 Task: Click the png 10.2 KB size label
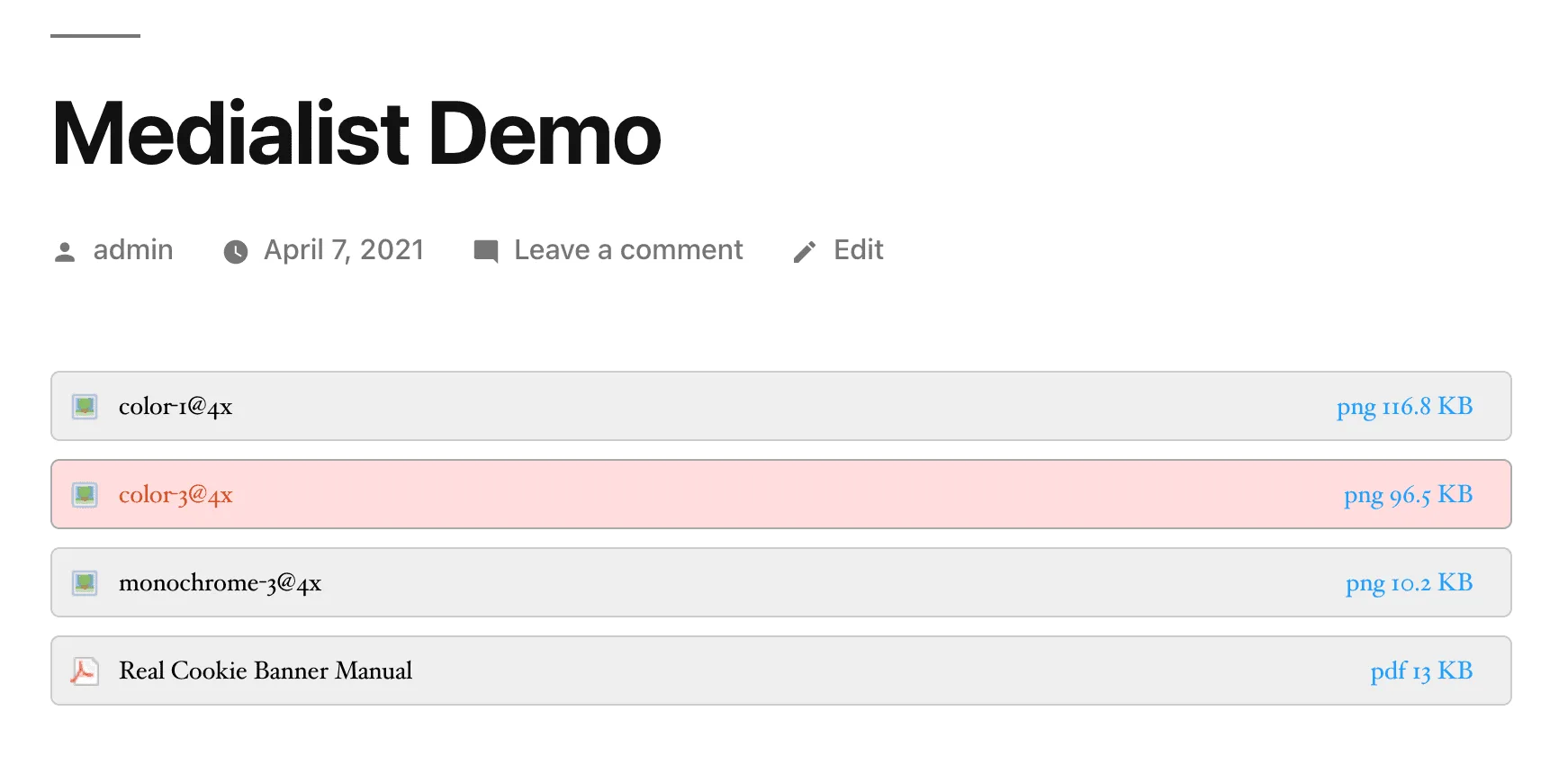click(1409, 583)
